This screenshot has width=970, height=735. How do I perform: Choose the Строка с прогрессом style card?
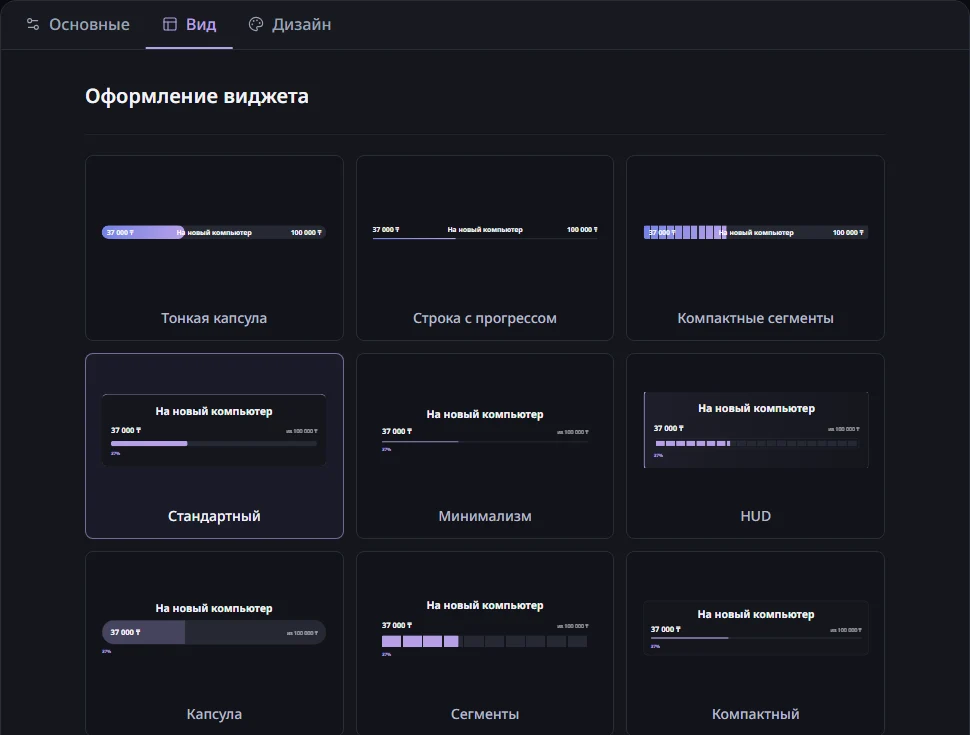point(485,247)
